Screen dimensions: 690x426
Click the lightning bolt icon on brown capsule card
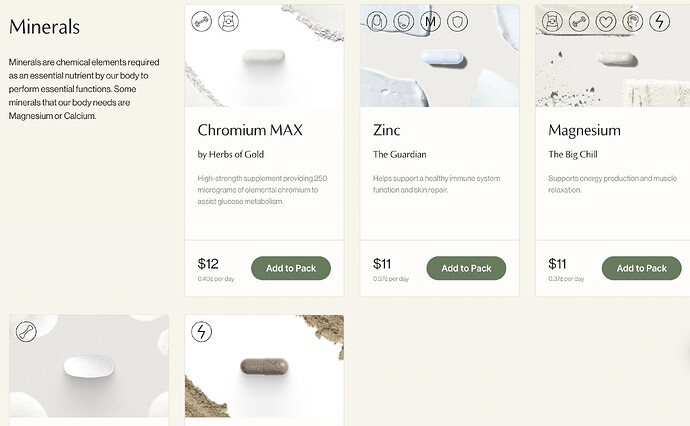click(x=201, y=331)
